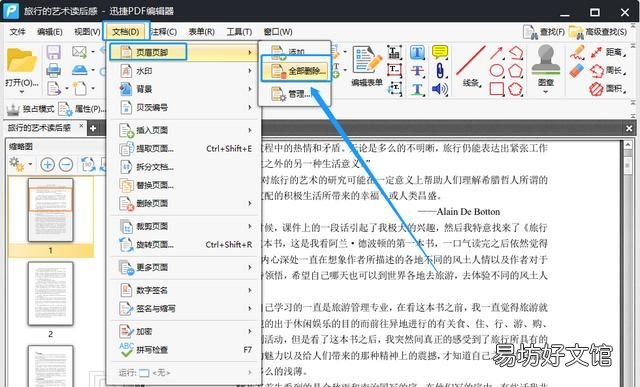This screenshot has height=387, width=640.
Task: Choose Delete All (全部删除) in submenu
Action: [x=296, y=71]
